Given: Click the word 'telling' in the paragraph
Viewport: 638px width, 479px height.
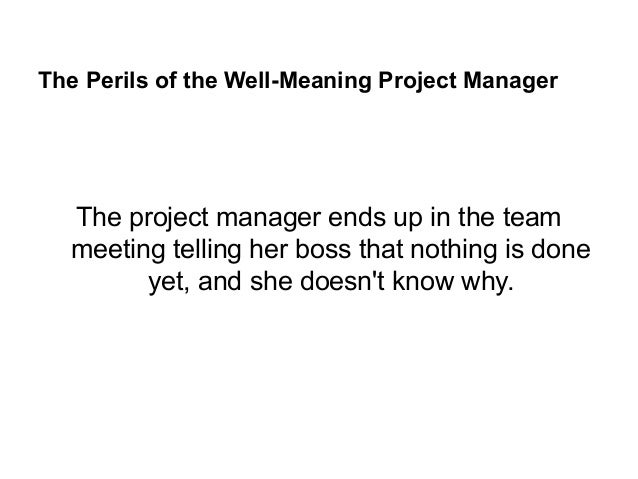Looking at the screenshot, I should point(208,250).
